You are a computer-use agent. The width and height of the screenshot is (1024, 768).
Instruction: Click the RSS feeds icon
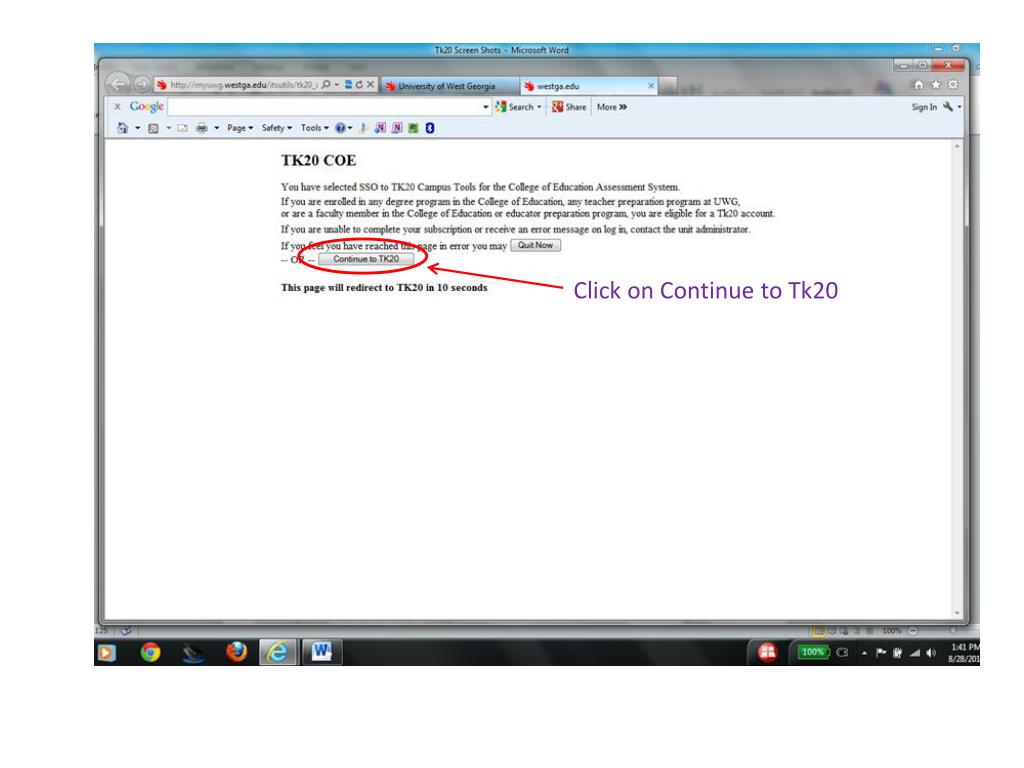coord(153,129)
